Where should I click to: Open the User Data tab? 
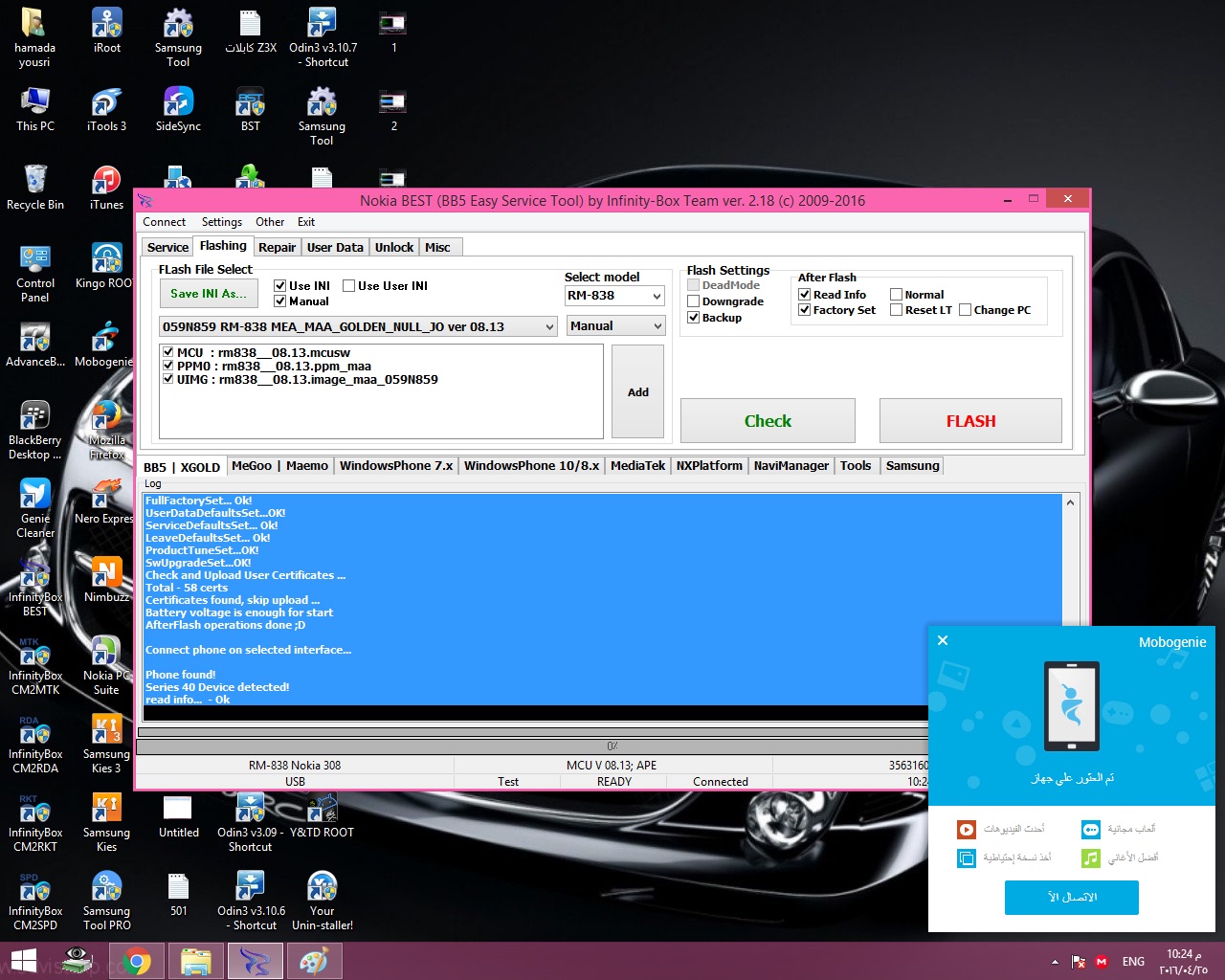pos(335,247)
